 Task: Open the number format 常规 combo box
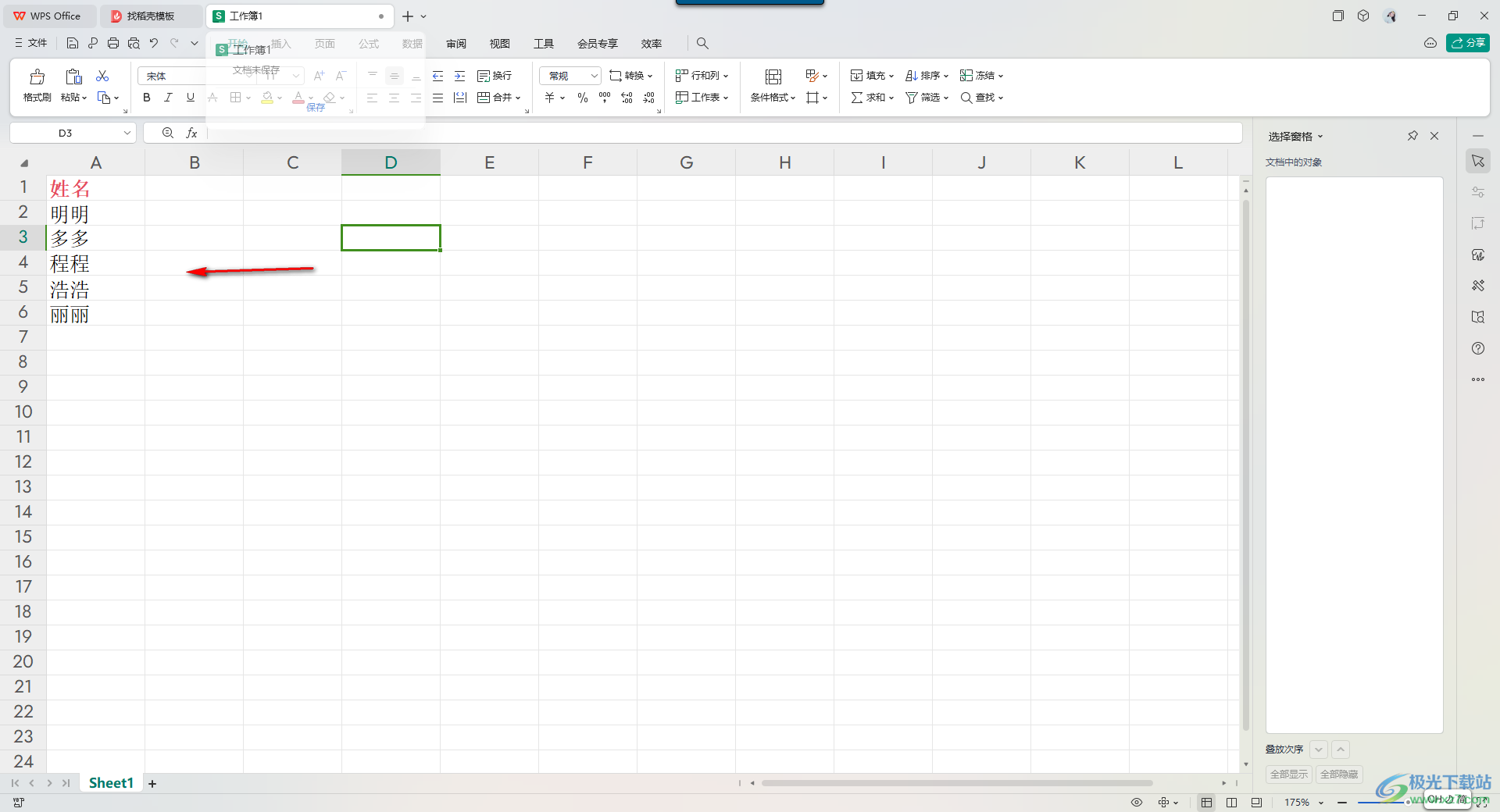tap(570, 76)
